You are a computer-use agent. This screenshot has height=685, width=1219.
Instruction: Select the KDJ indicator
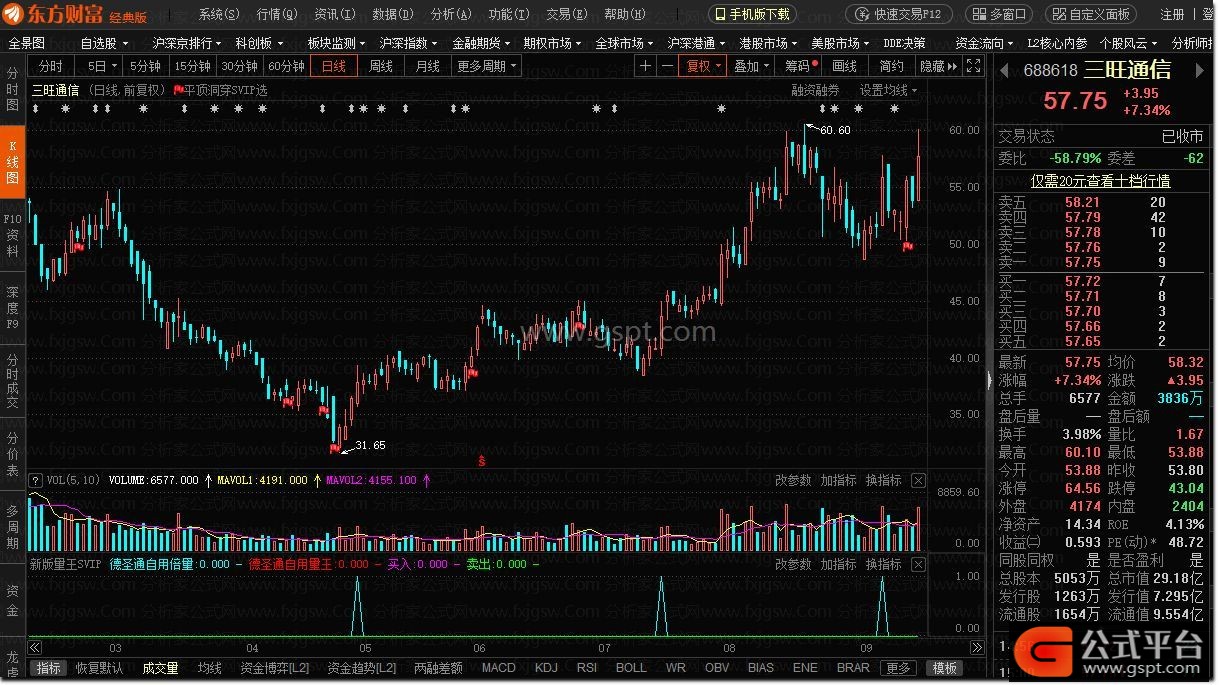click(546, 668)
